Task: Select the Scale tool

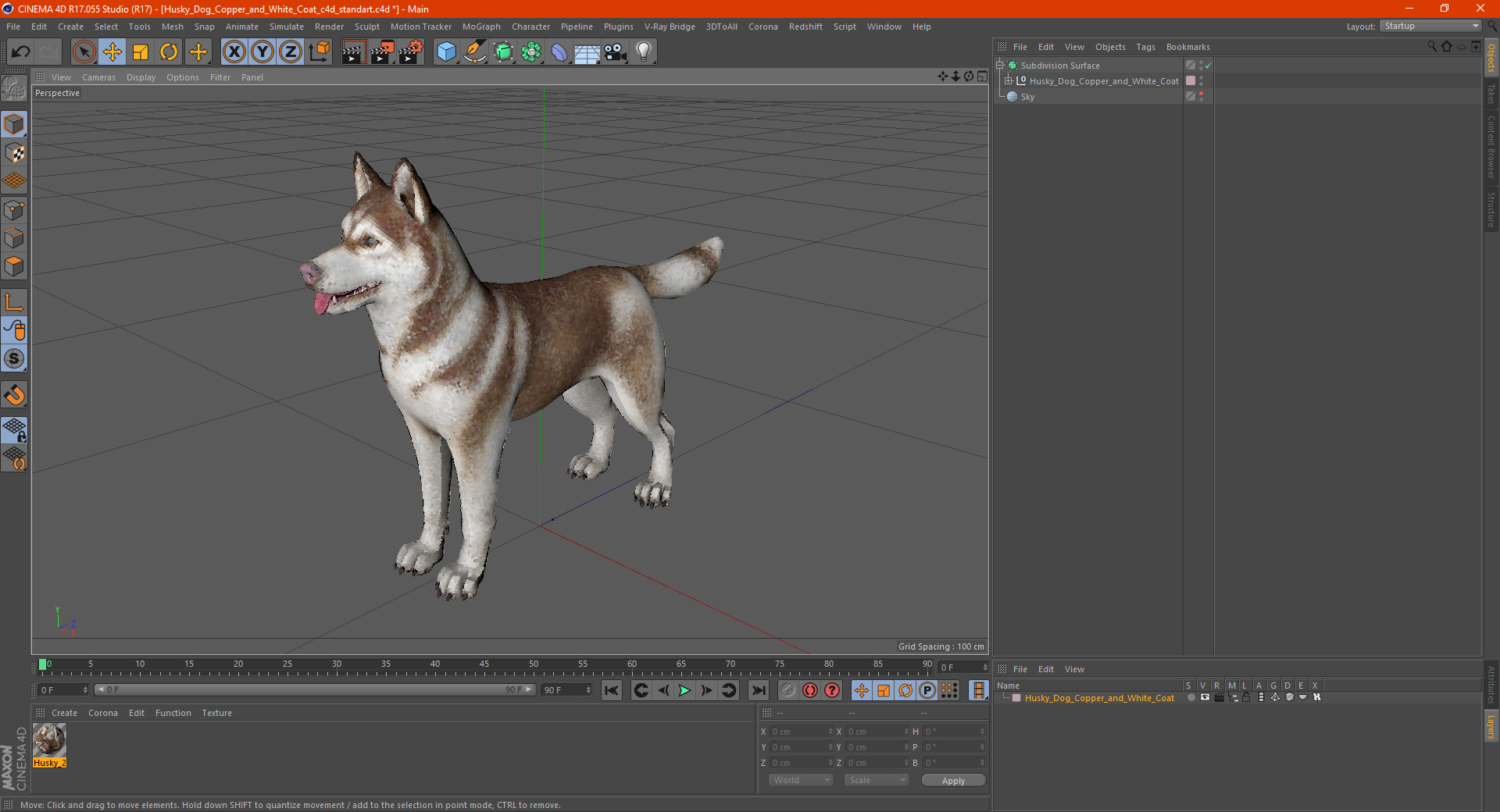Action: click(141, 52)
